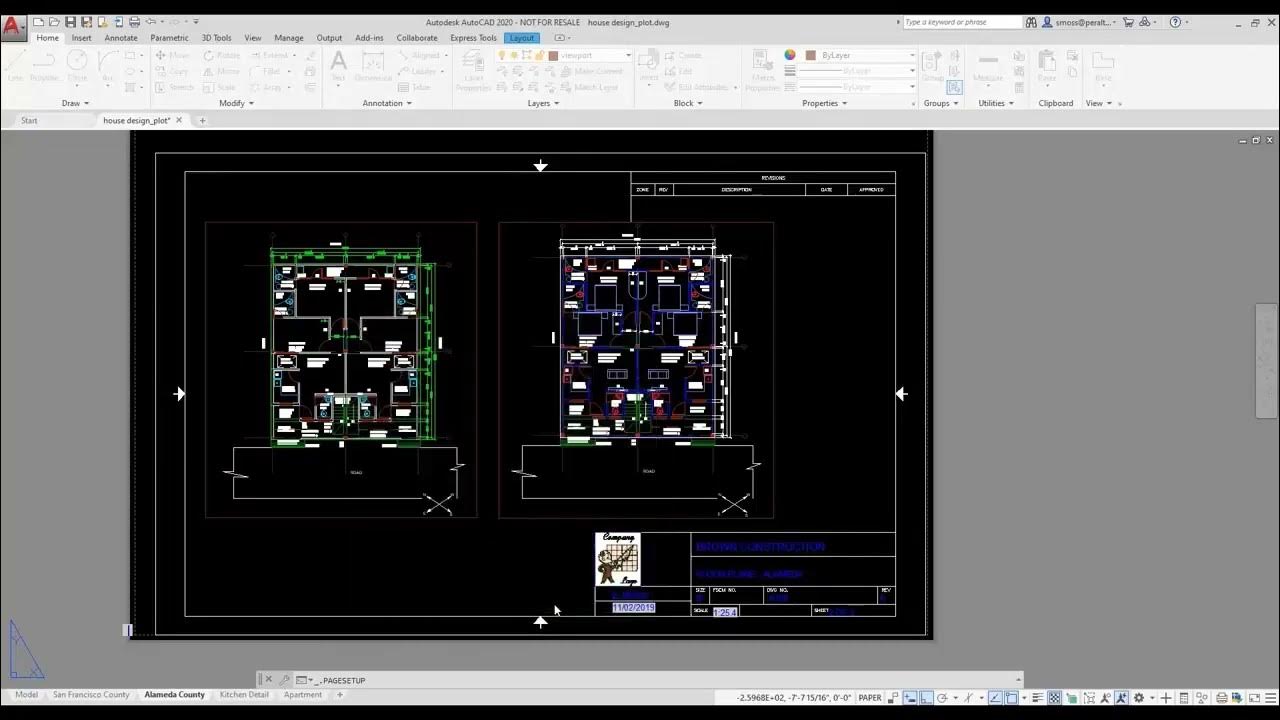Select the Text tool in Annotation panel
1280x720 pixels.
338,66
